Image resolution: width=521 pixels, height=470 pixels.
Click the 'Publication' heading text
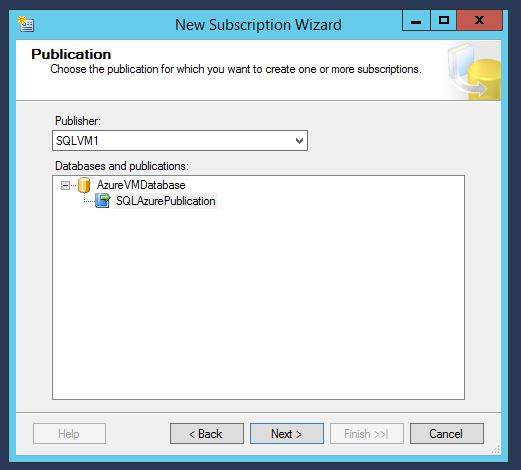[x=71, y=54]
